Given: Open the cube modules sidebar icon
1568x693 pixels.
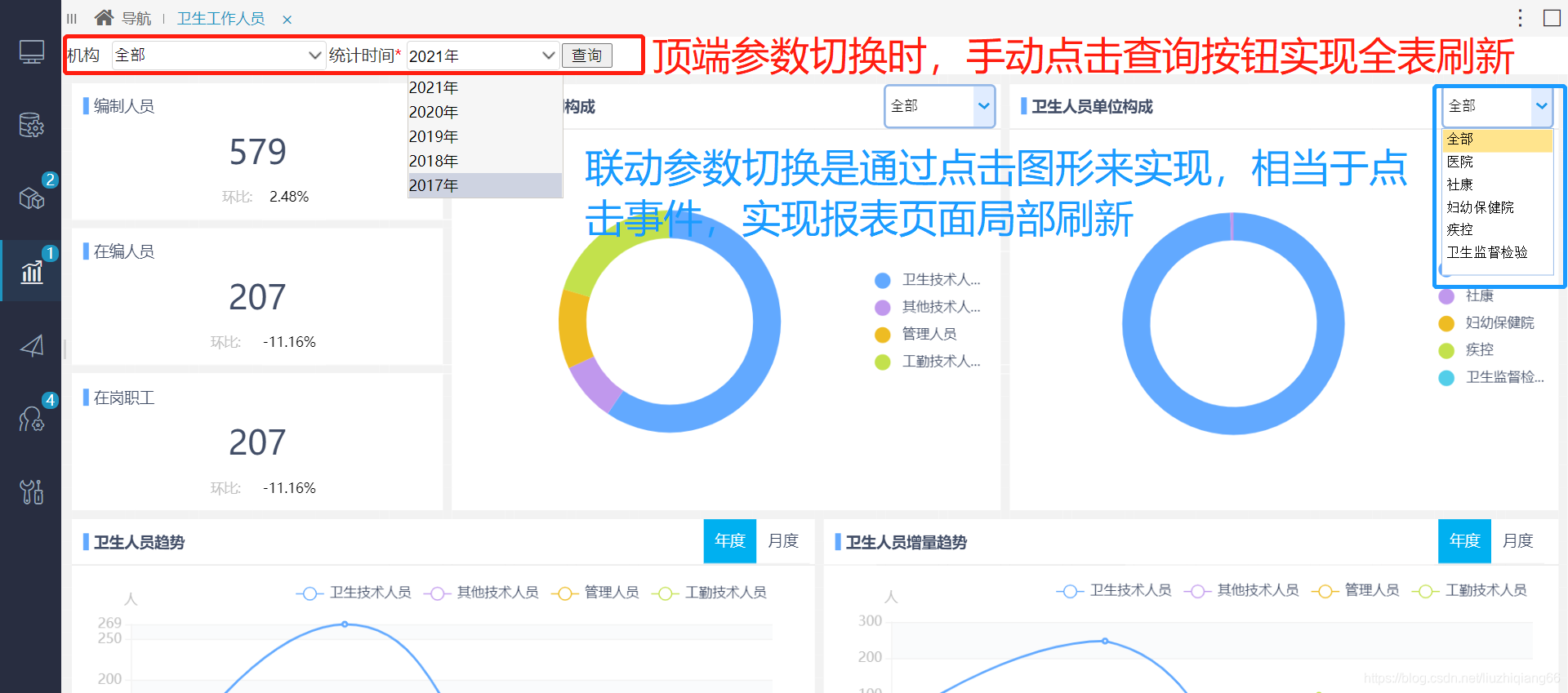Looking at the screenshot, I should tap(31, 198).
